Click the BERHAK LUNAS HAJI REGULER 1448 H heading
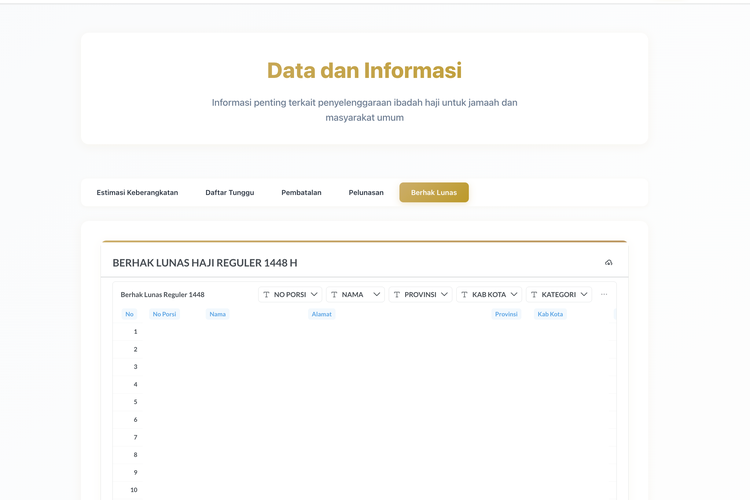This screenshot has width=750, height=500. pyautogui.click(x=205, y=263)
